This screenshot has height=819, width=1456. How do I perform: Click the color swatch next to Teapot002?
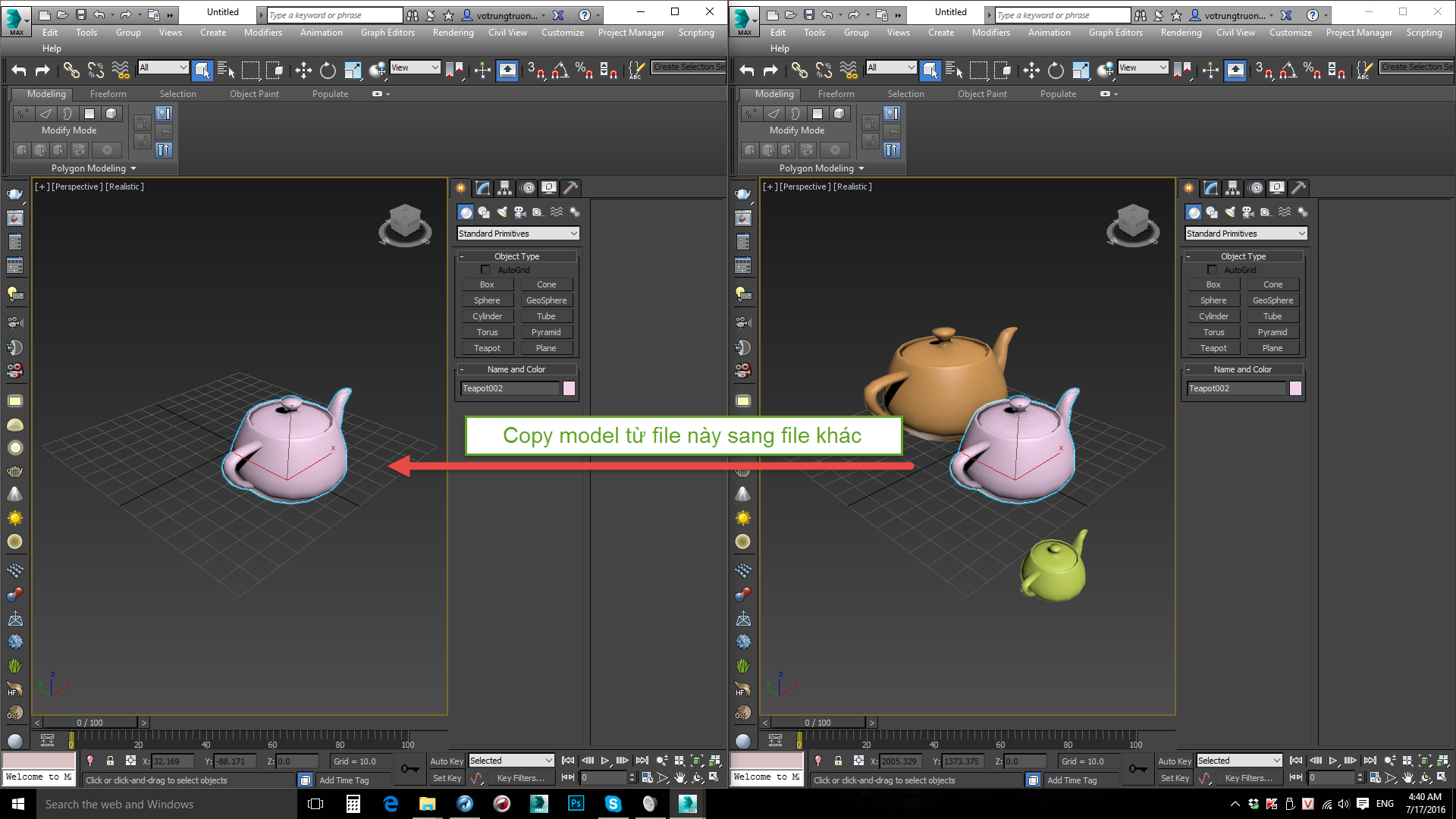[570, 388]
